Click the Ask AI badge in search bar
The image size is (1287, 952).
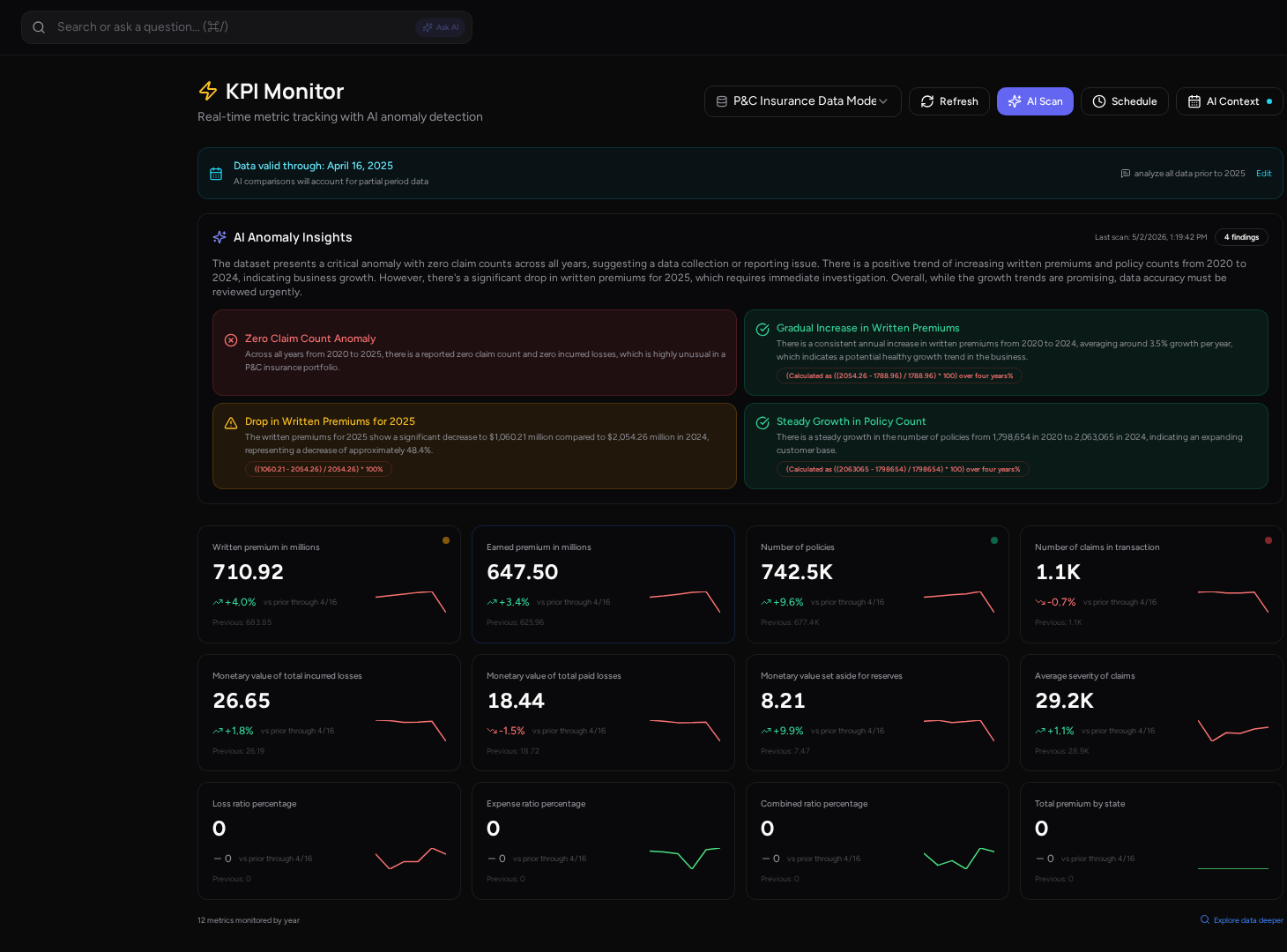click(x=440, y=27)
